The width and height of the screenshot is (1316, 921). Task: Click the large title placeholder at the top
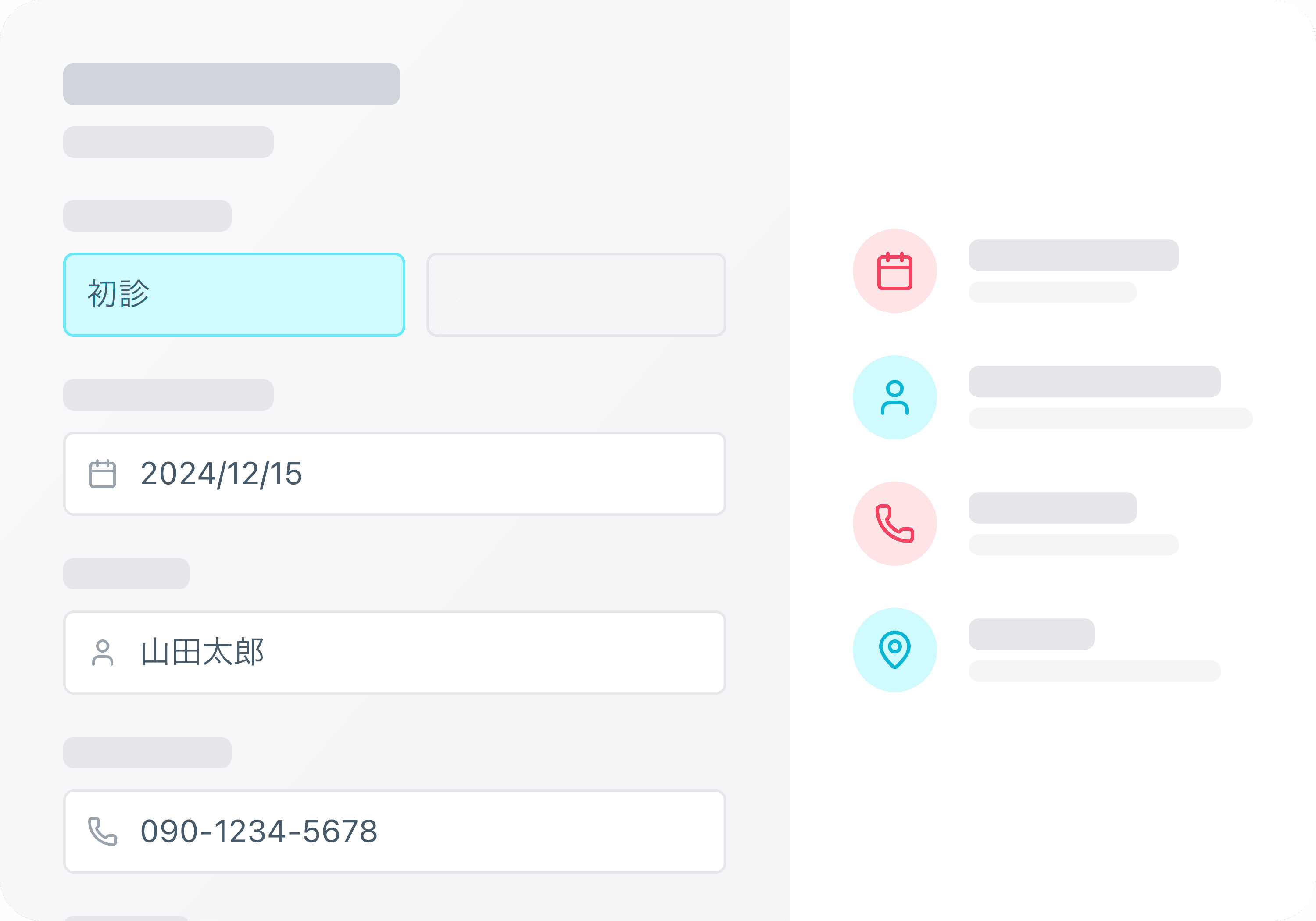tap(231, 84)
